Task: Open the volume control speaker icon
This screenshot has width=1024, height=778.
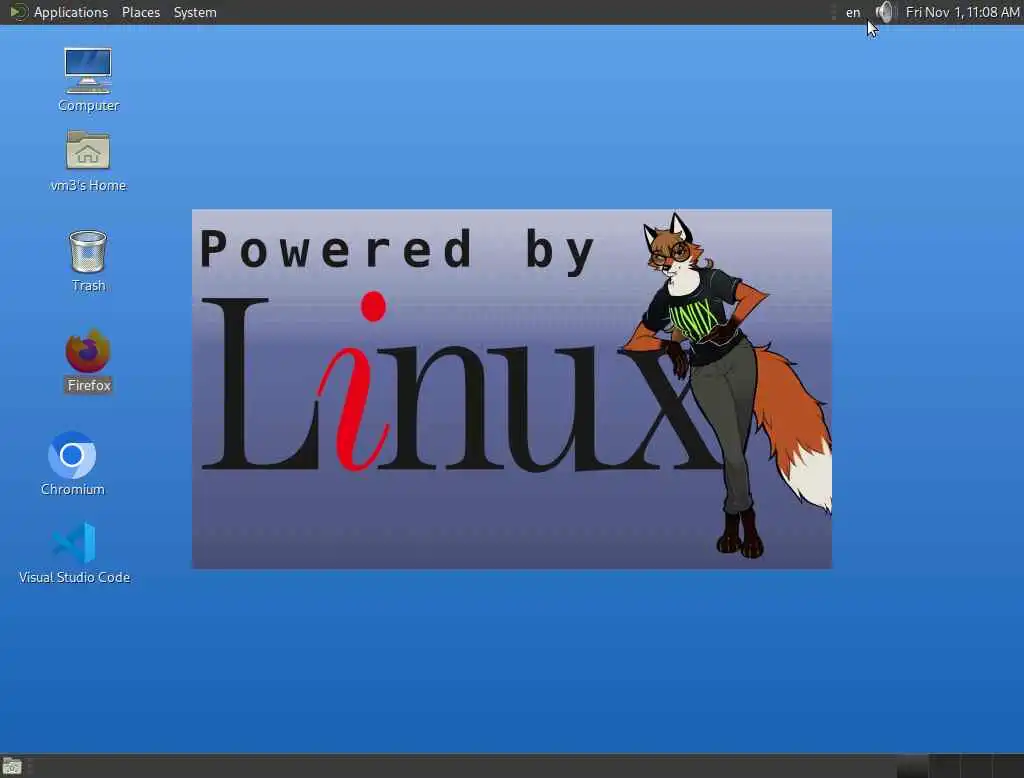Action: tap(885, 12)
